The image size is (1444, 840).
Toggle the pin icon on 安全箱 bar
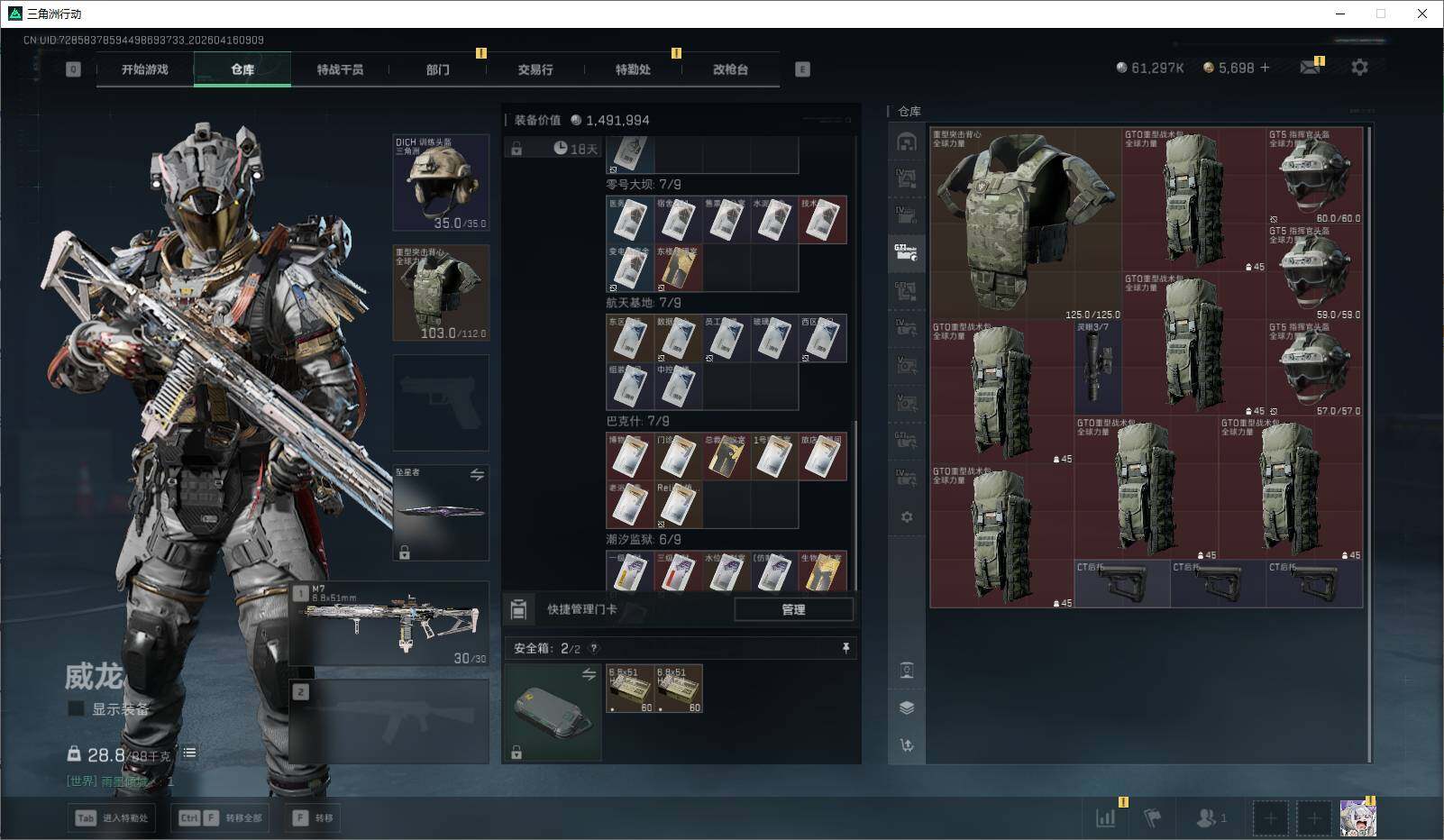[845, 648]
